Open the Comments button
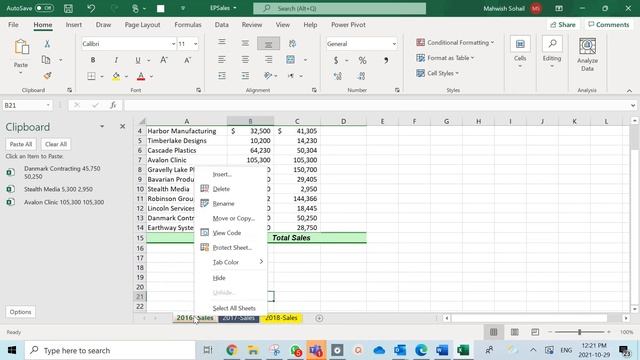The image size is (640, 360). 609,25
